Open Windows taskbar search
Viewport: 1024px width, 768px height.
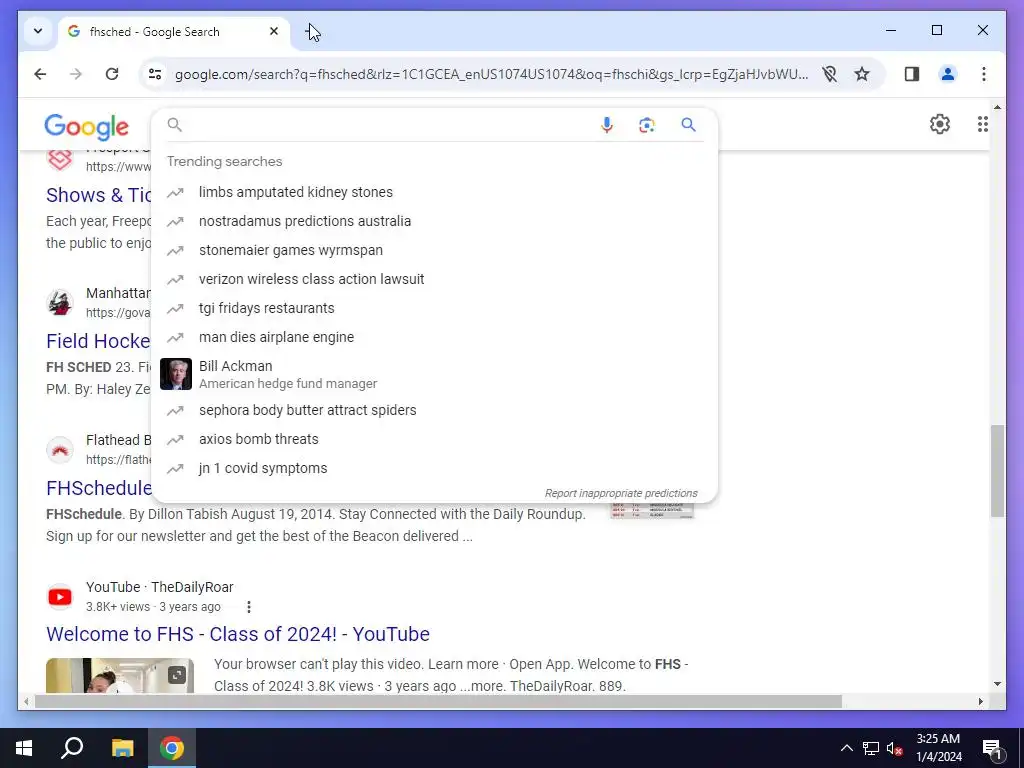pyautogui.click(x=72, y=748)
